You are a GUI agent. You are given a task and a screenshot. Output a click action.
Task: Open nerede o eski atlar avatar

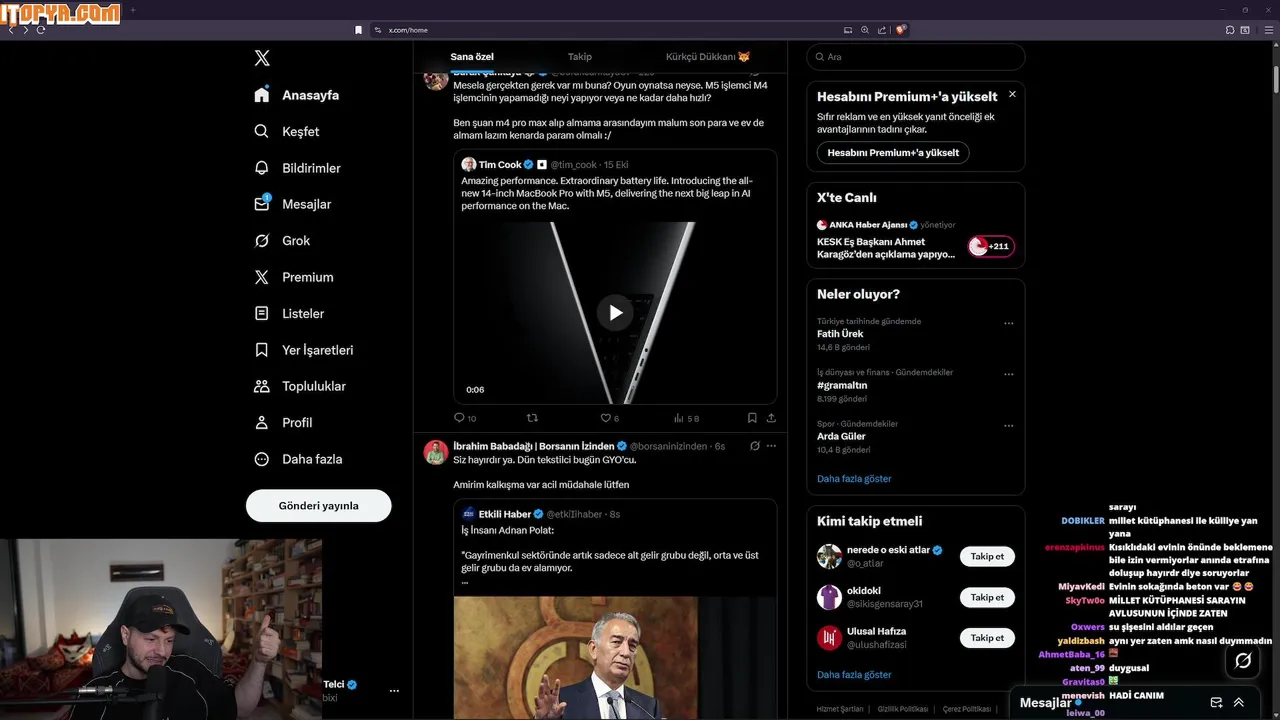[x=829, y=556]
